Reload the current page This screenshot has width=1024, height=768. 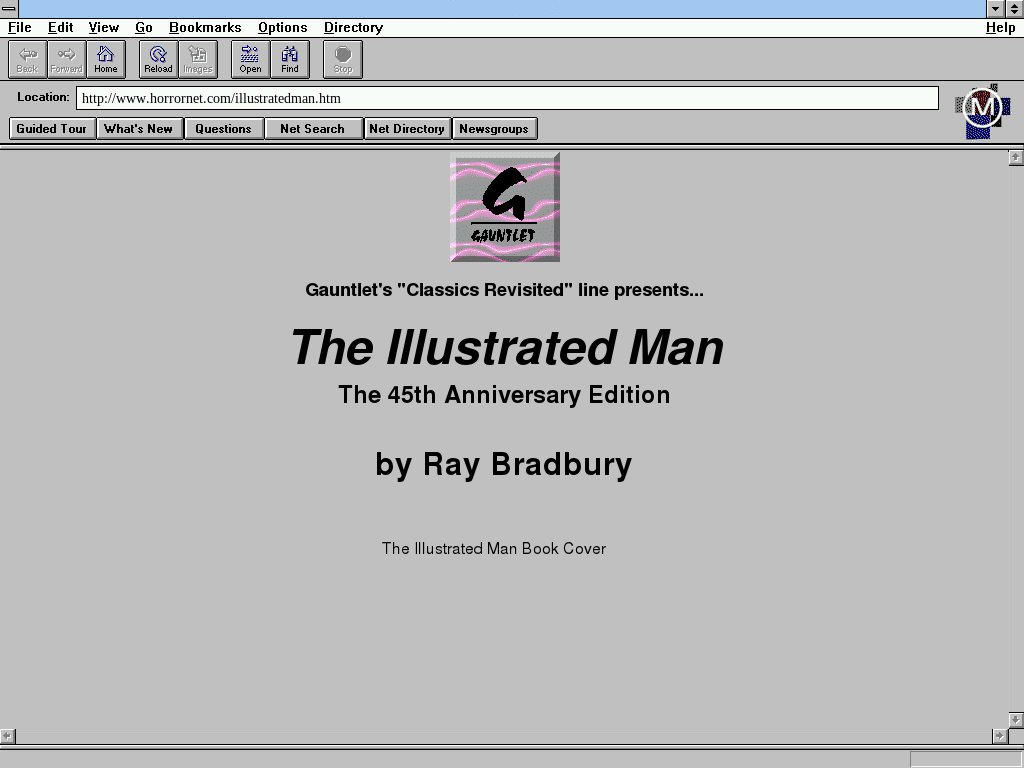coord(158,59)
